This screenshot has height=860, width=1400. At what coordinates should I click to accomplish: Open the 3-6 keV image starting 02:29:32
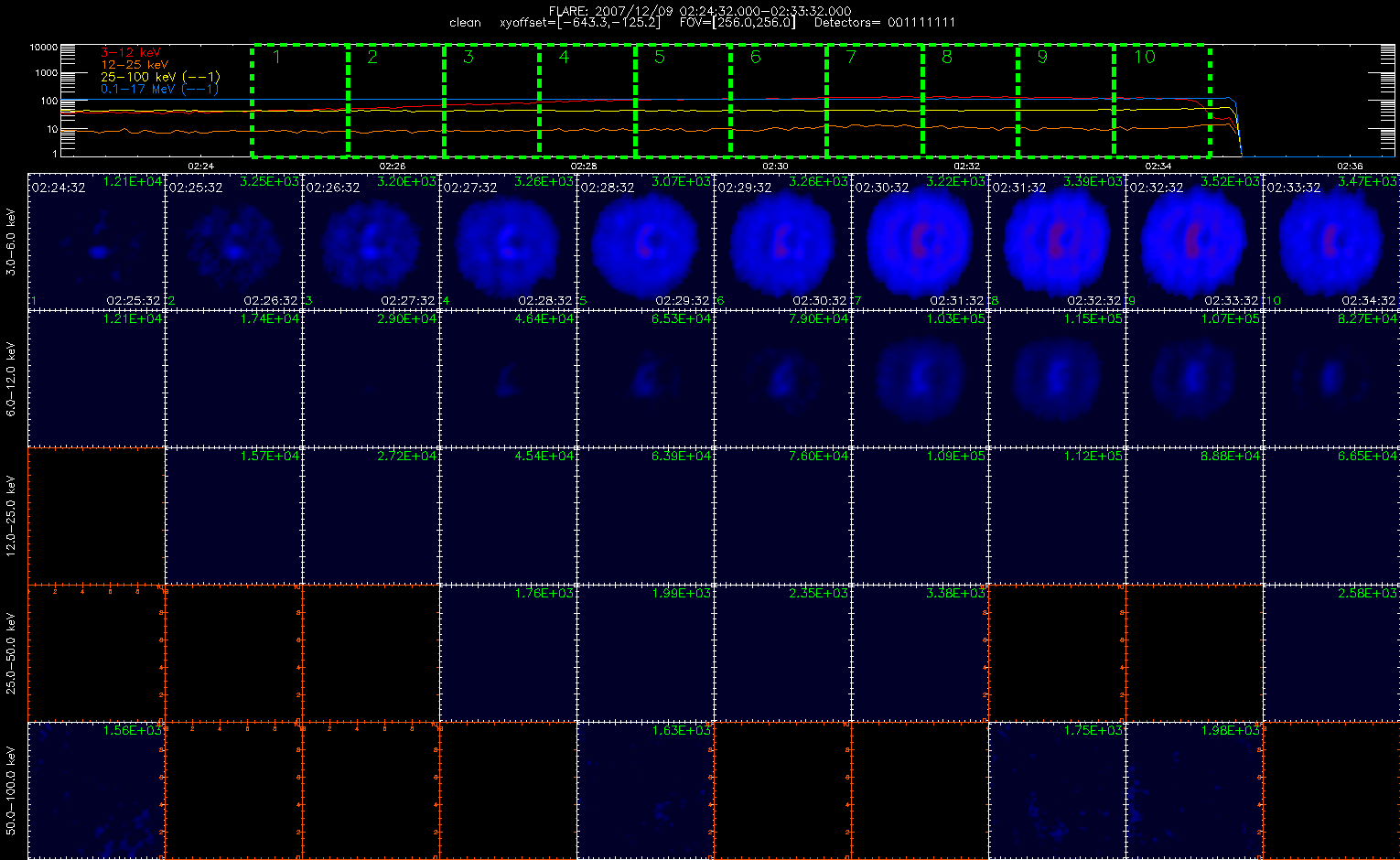click(783, 242)
